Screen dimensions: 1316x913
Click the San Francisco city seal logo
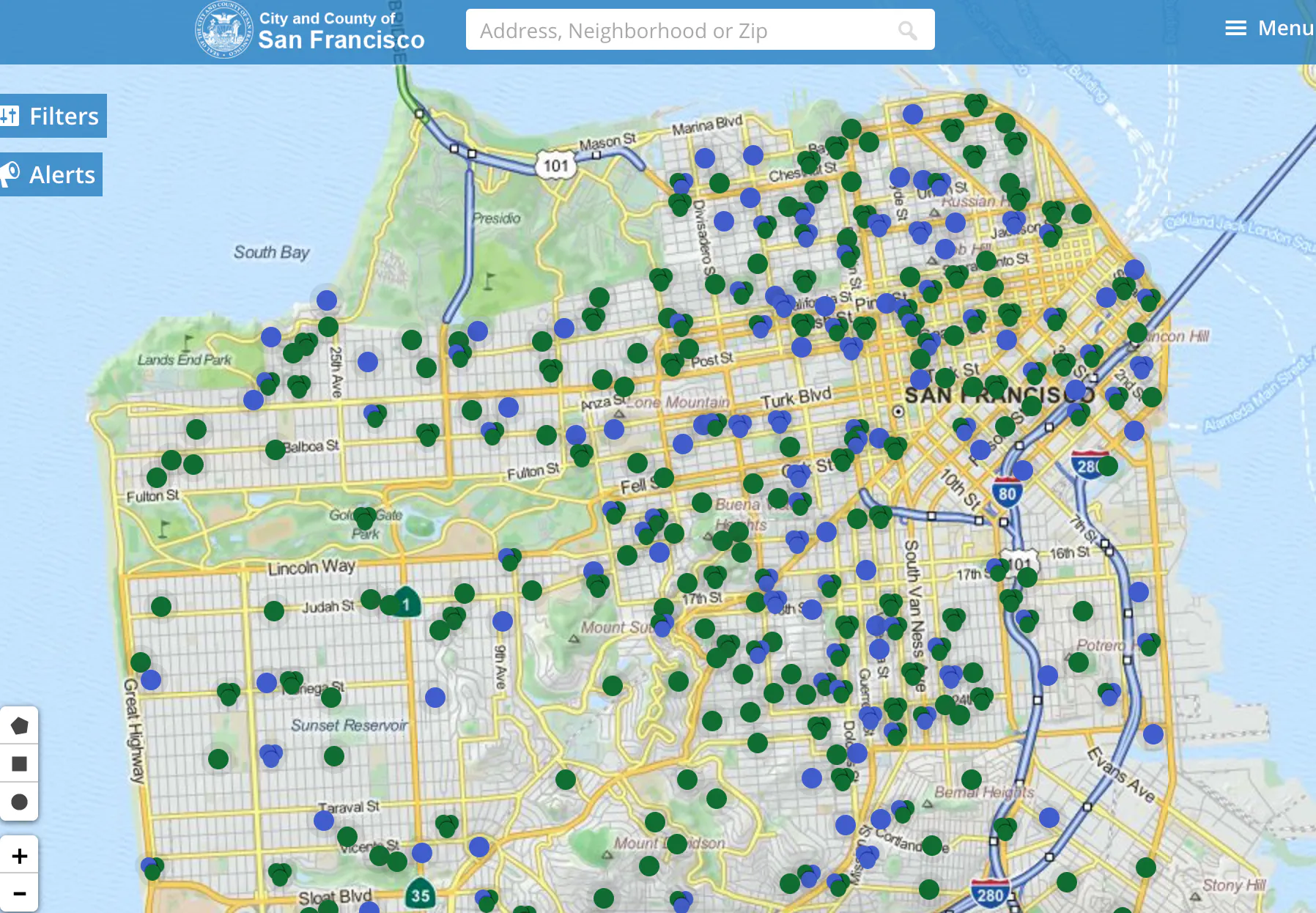223,30
